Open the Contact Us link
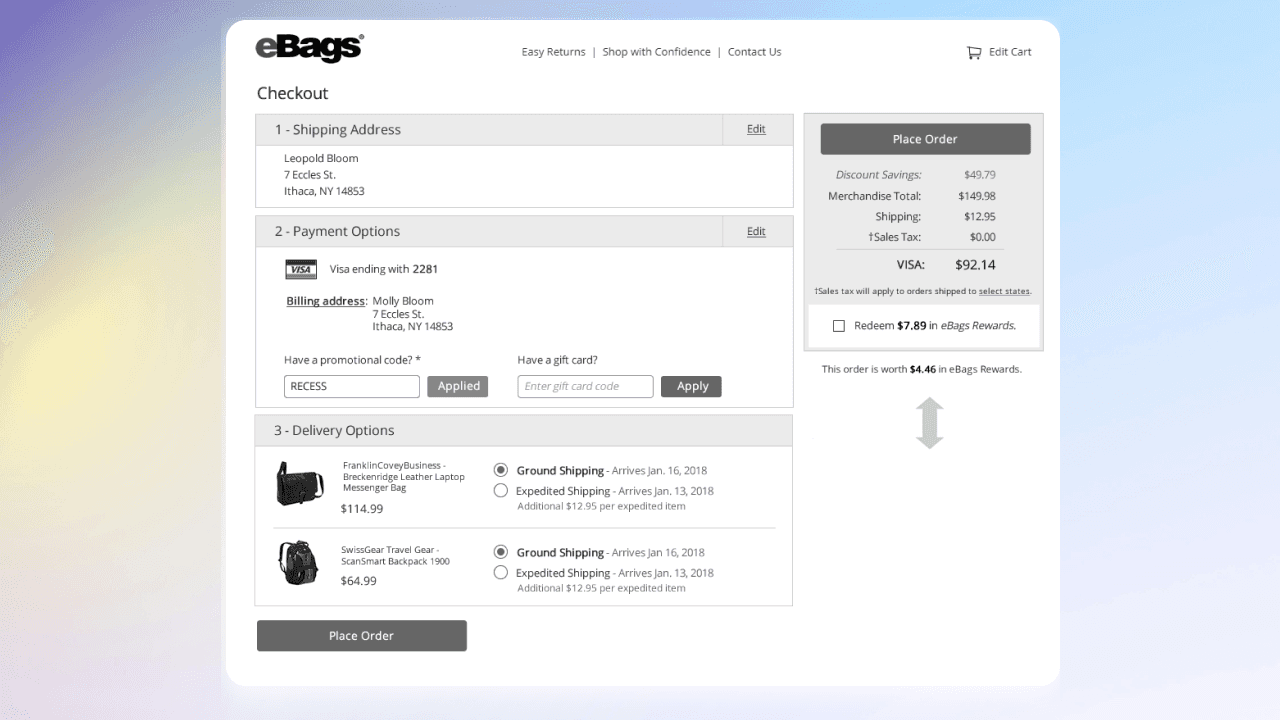The height and width of the screenshot is (720, 1280). pos(754,52)
